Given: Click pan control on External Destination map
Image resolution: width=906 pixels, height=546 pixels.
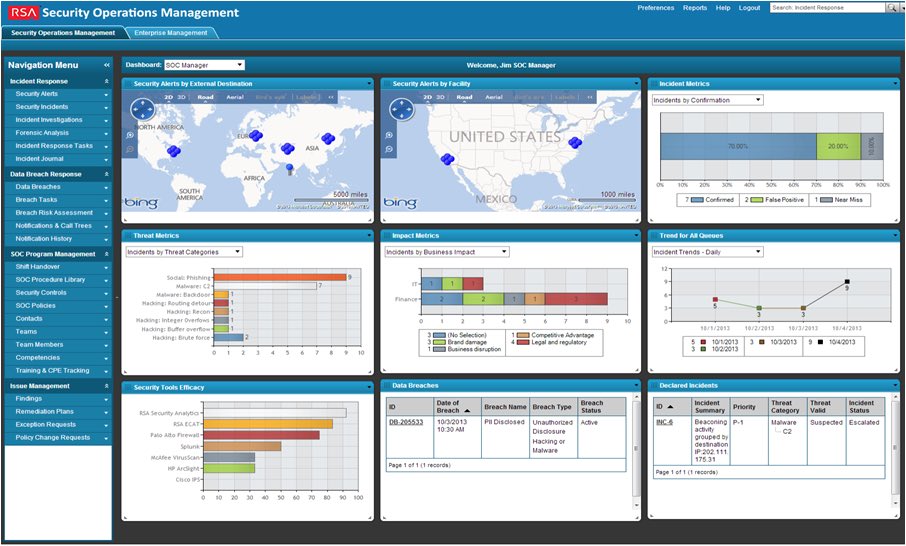Looking at the screenshot, I should coord(143,109).
